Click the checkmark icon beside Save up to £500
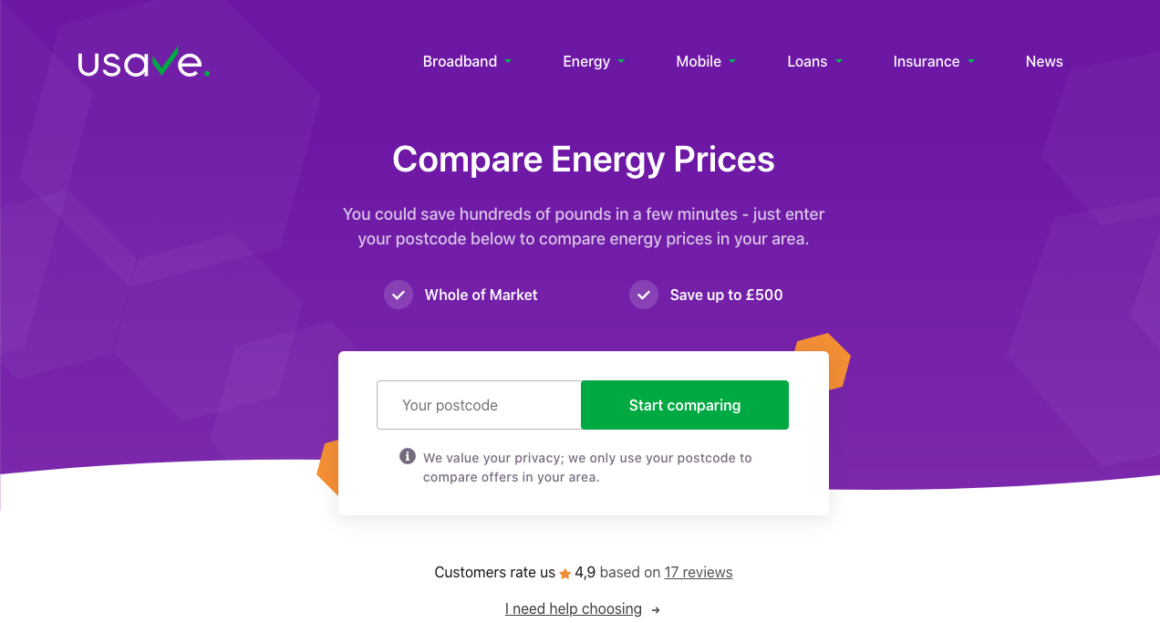 (643, 294)
